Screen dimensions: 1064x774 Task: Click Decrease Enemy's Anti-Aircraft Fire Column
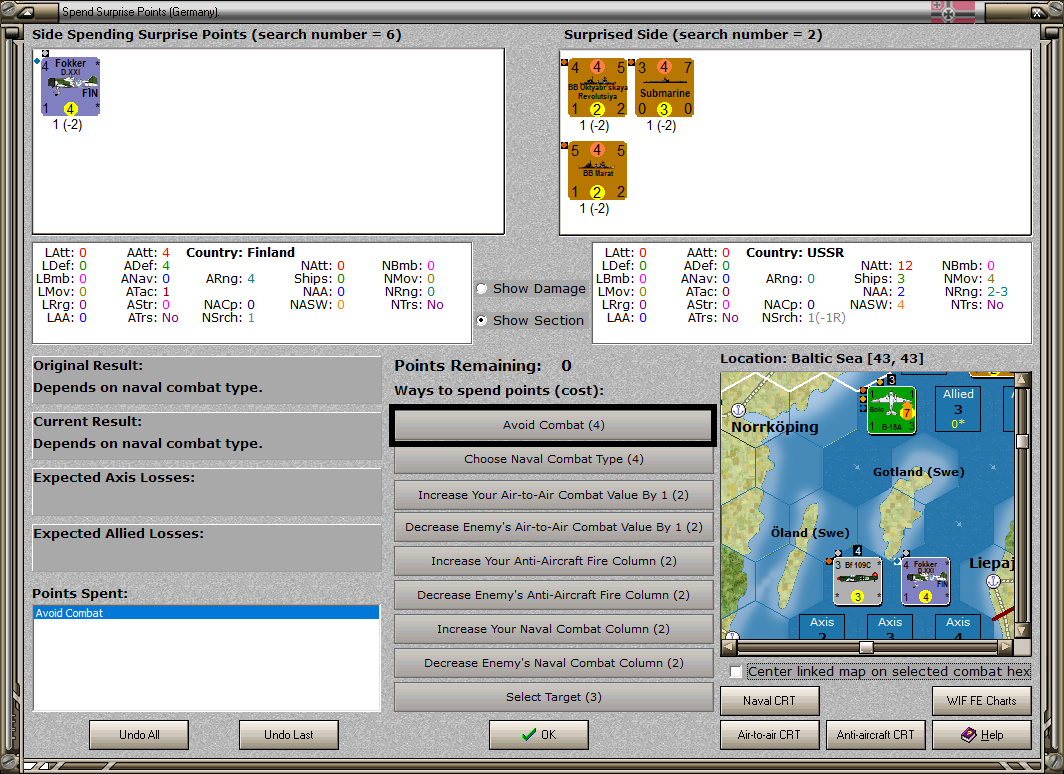(x=553, y=595)
